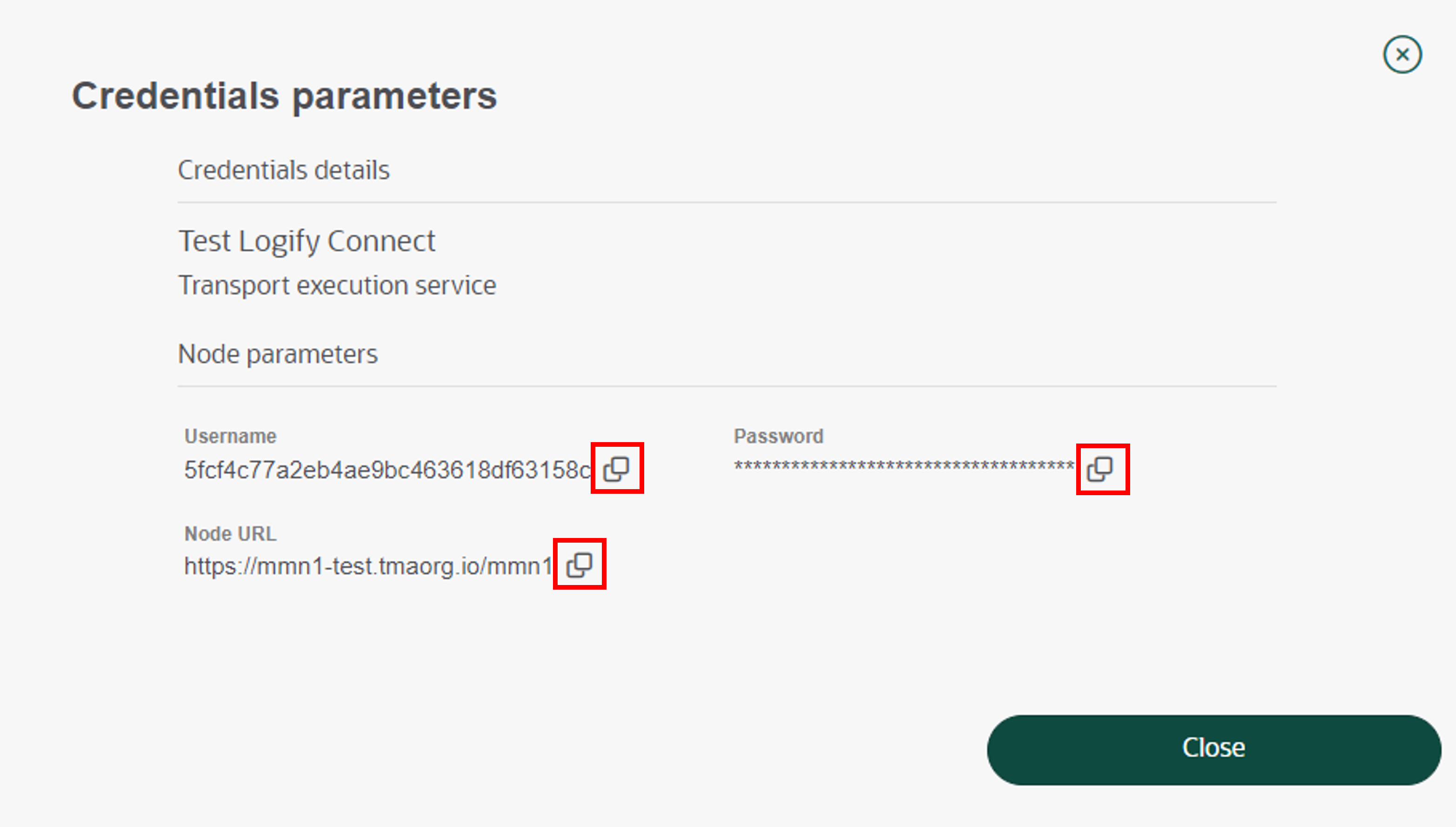Select the username string 5fcf4c77a2eb4ae9bc463618df63158c
The image size is (1456, 827).
click(387, 471)
